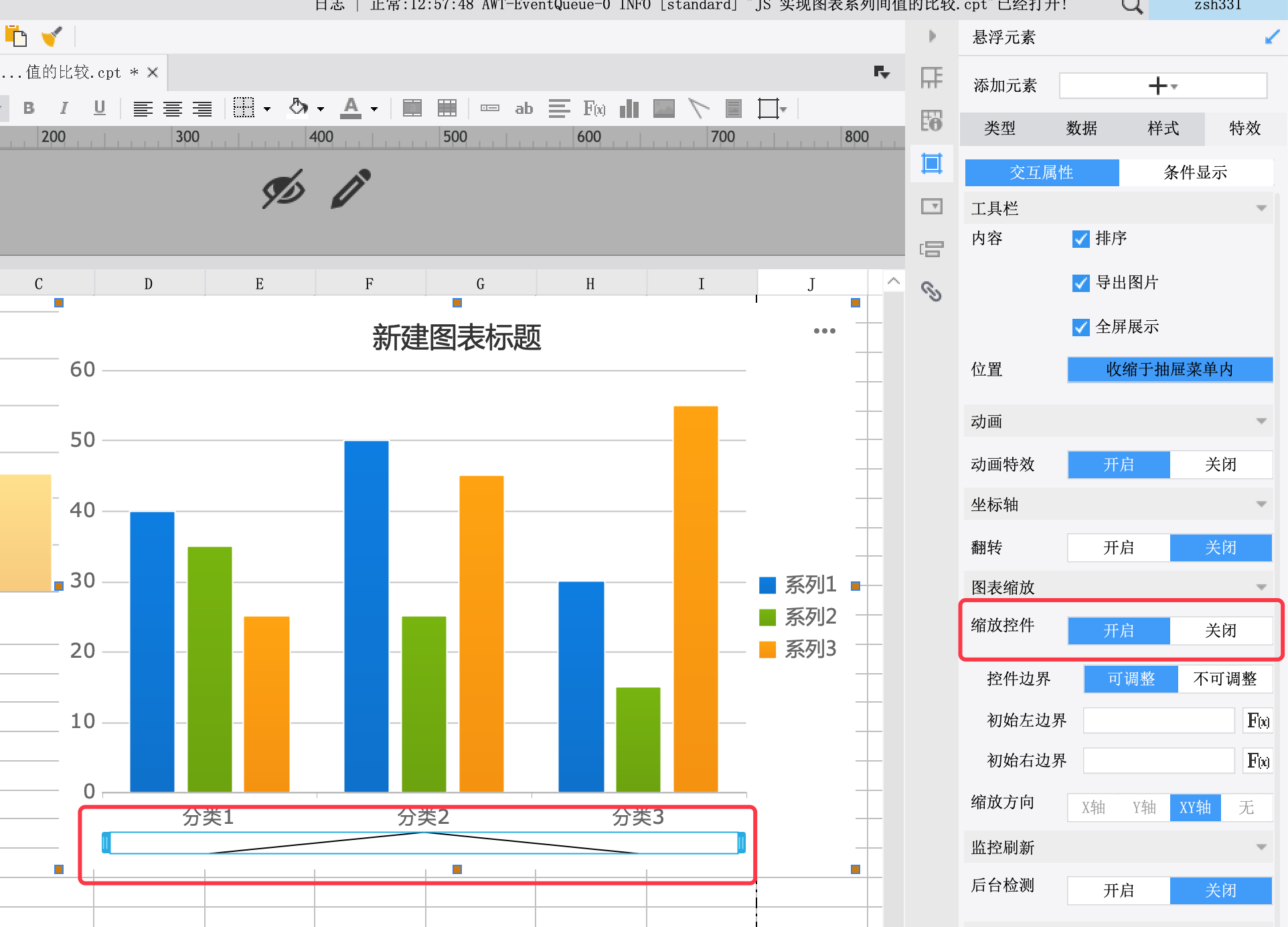
Task: Insert a chart using bar chart icon
Action: tap(629, 108)
